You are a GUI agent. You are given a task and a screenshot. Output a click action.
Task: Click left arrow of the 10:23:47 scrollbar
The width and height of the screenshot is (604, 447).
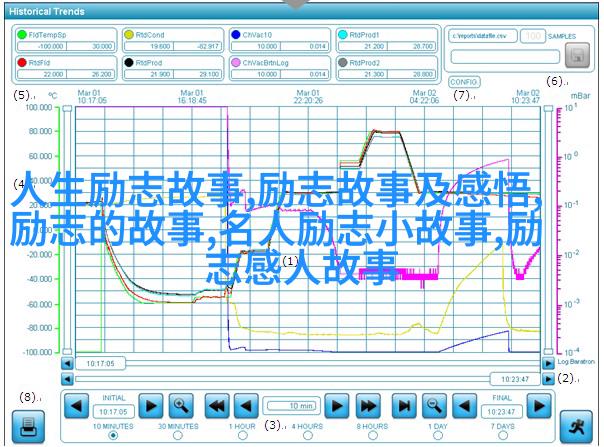point(67,380)
